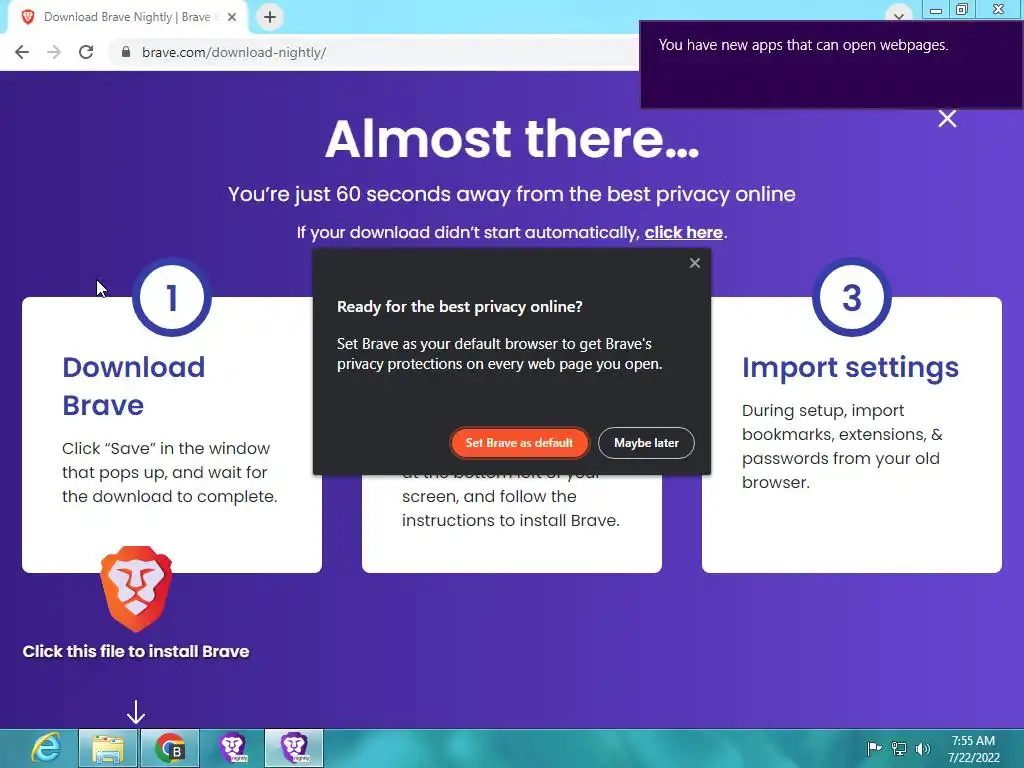
Task: Open the 'click here' download link
Action: click(x=683, y=232)
